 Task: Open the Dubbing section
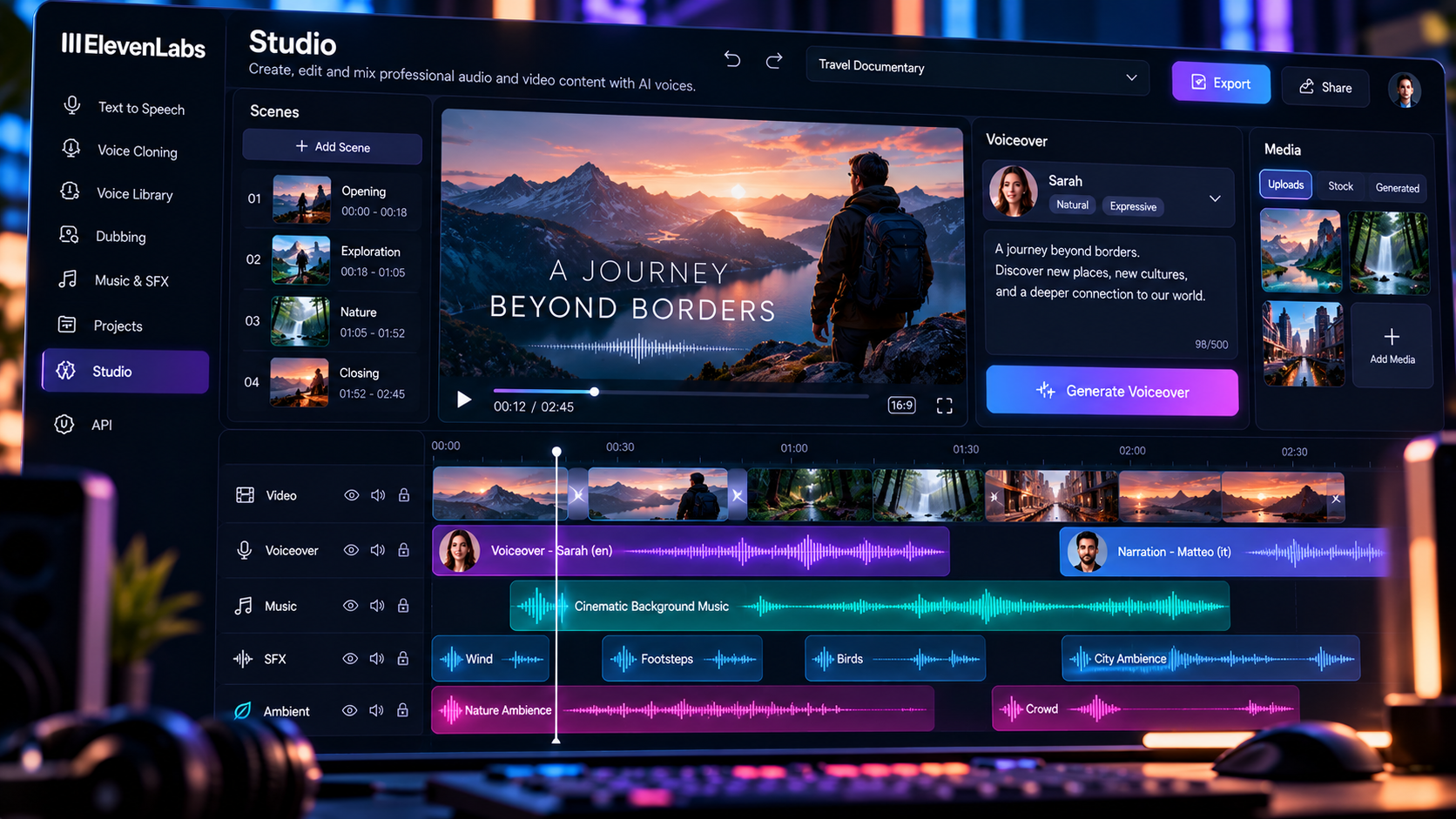[103, 236]
